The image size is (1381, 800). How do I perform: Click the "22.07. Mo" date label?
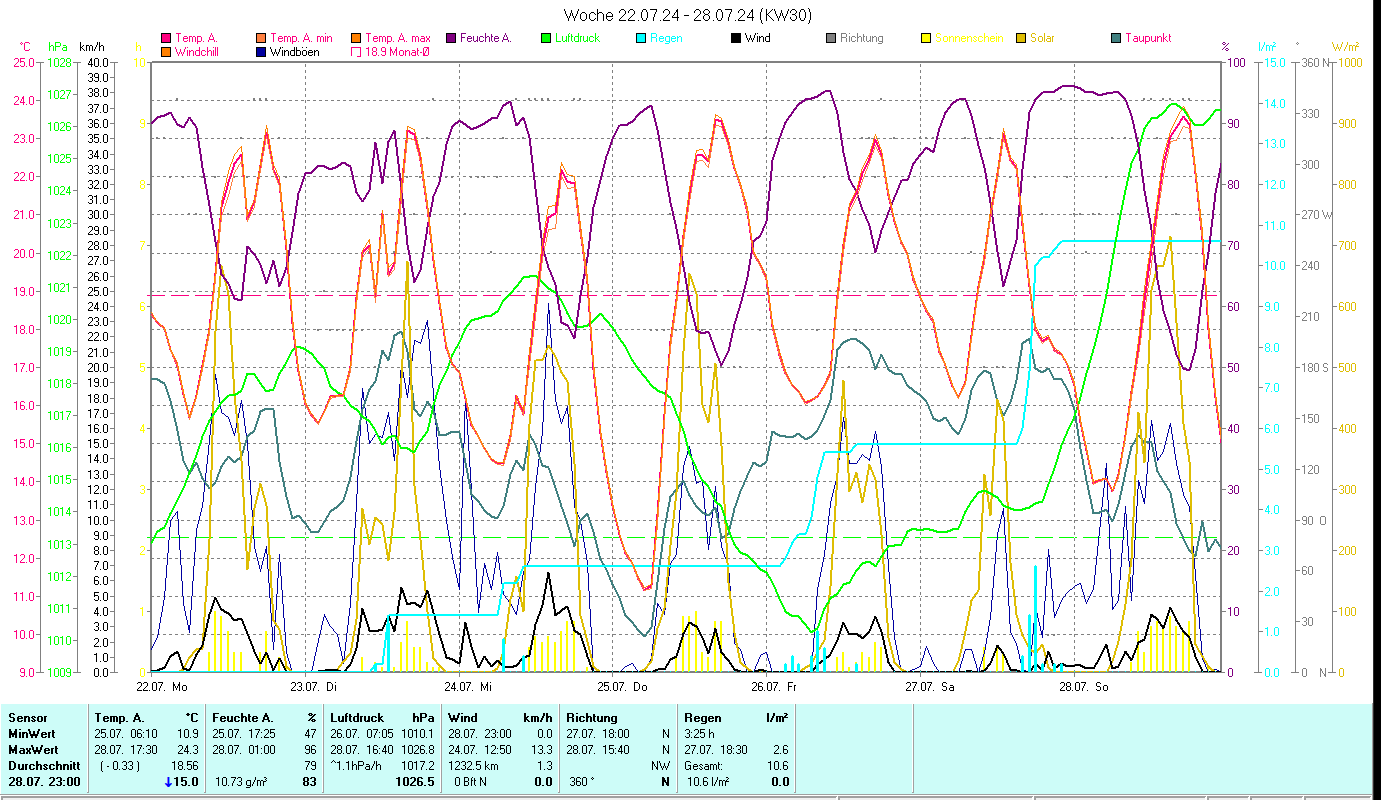tap(161, 687)
